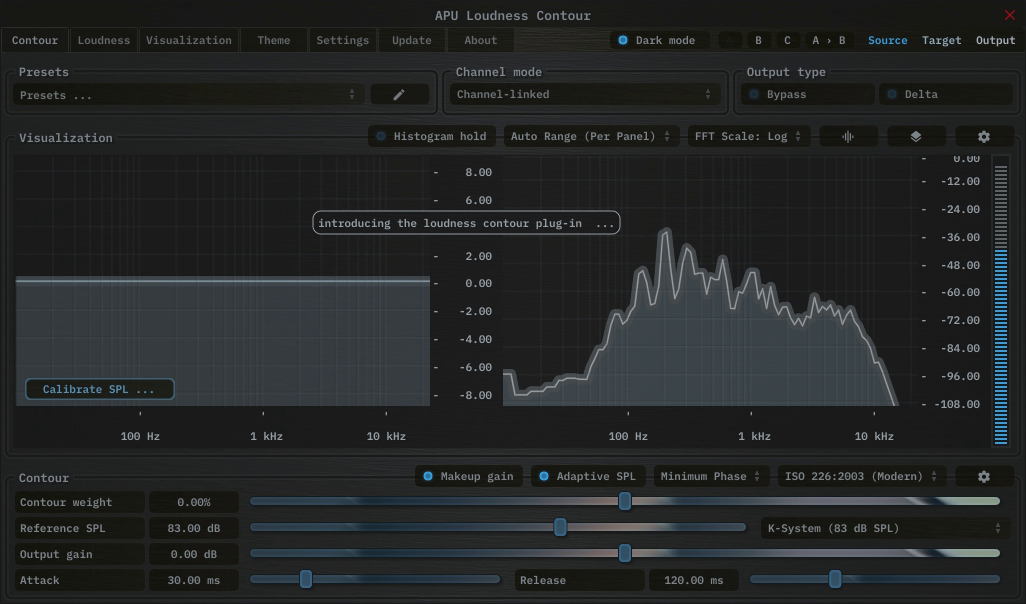
Task: Open the Presets dropdown list
Action: pos(187,95)
